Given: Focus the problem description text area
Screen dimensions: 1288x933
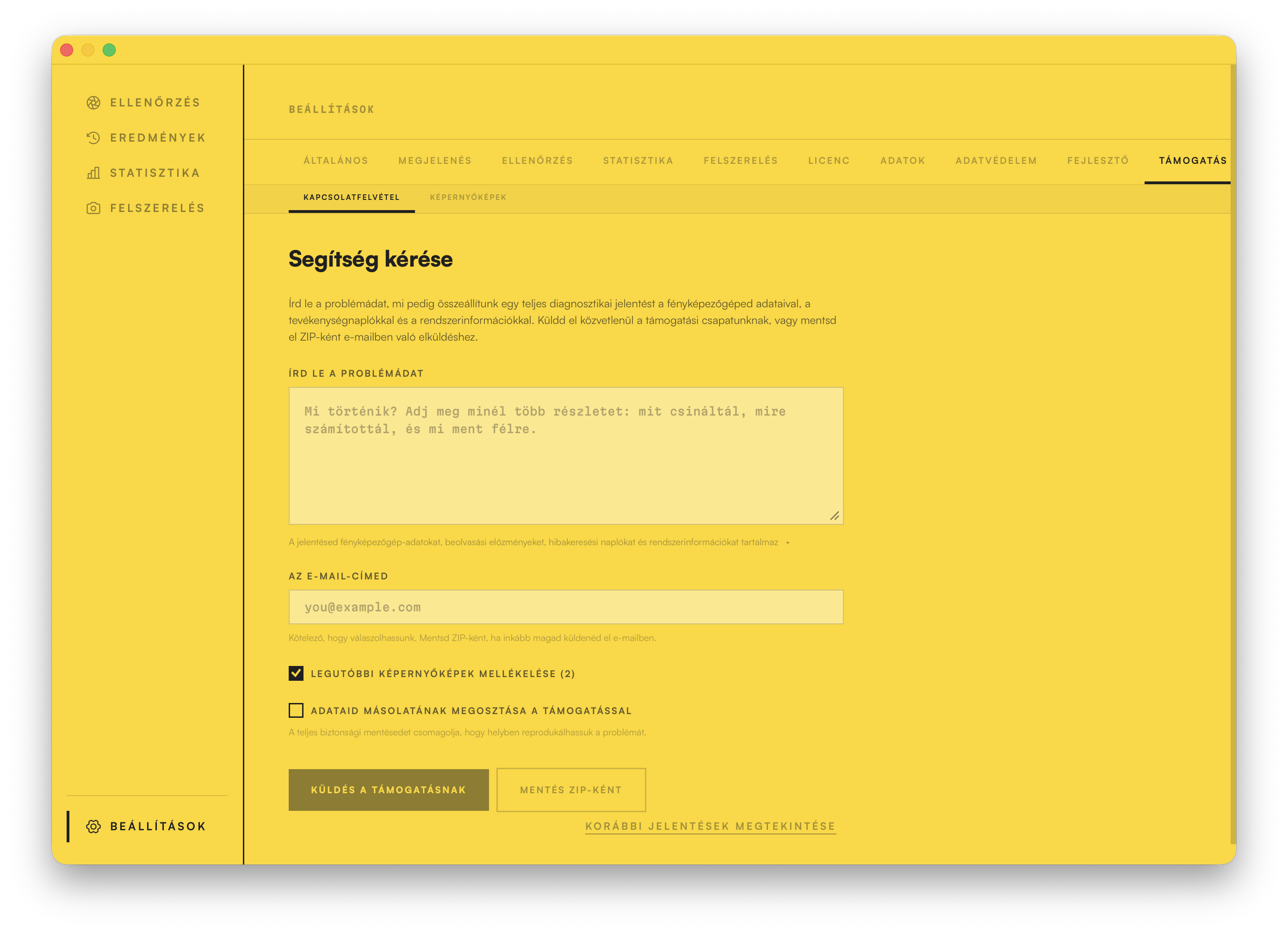Looking at the screenshot, I should click(x=566, y=456).
